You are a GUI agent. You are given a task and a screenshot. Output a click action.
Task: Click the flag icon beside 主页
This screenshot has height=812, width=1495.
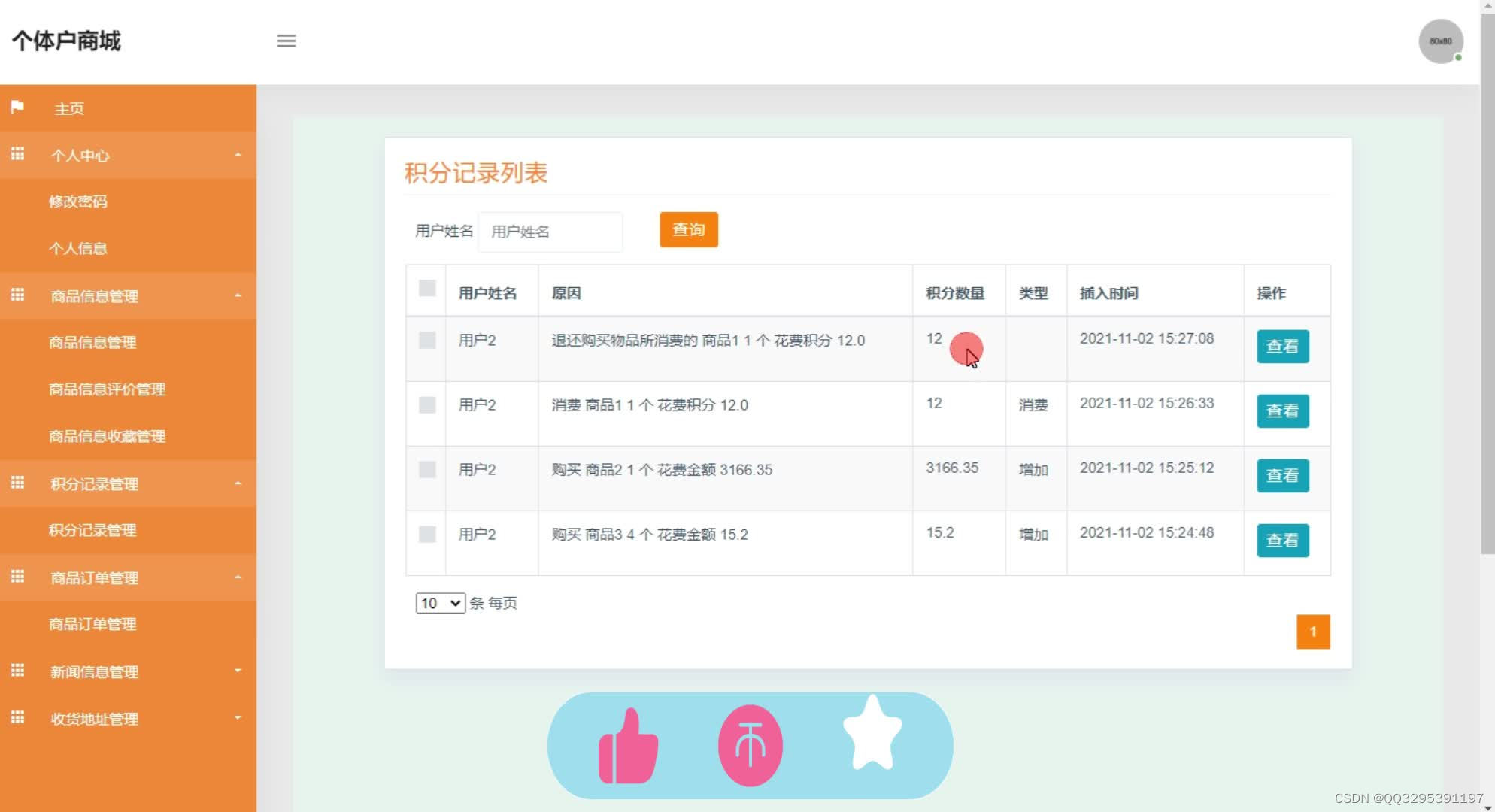(x=17, y=107)
